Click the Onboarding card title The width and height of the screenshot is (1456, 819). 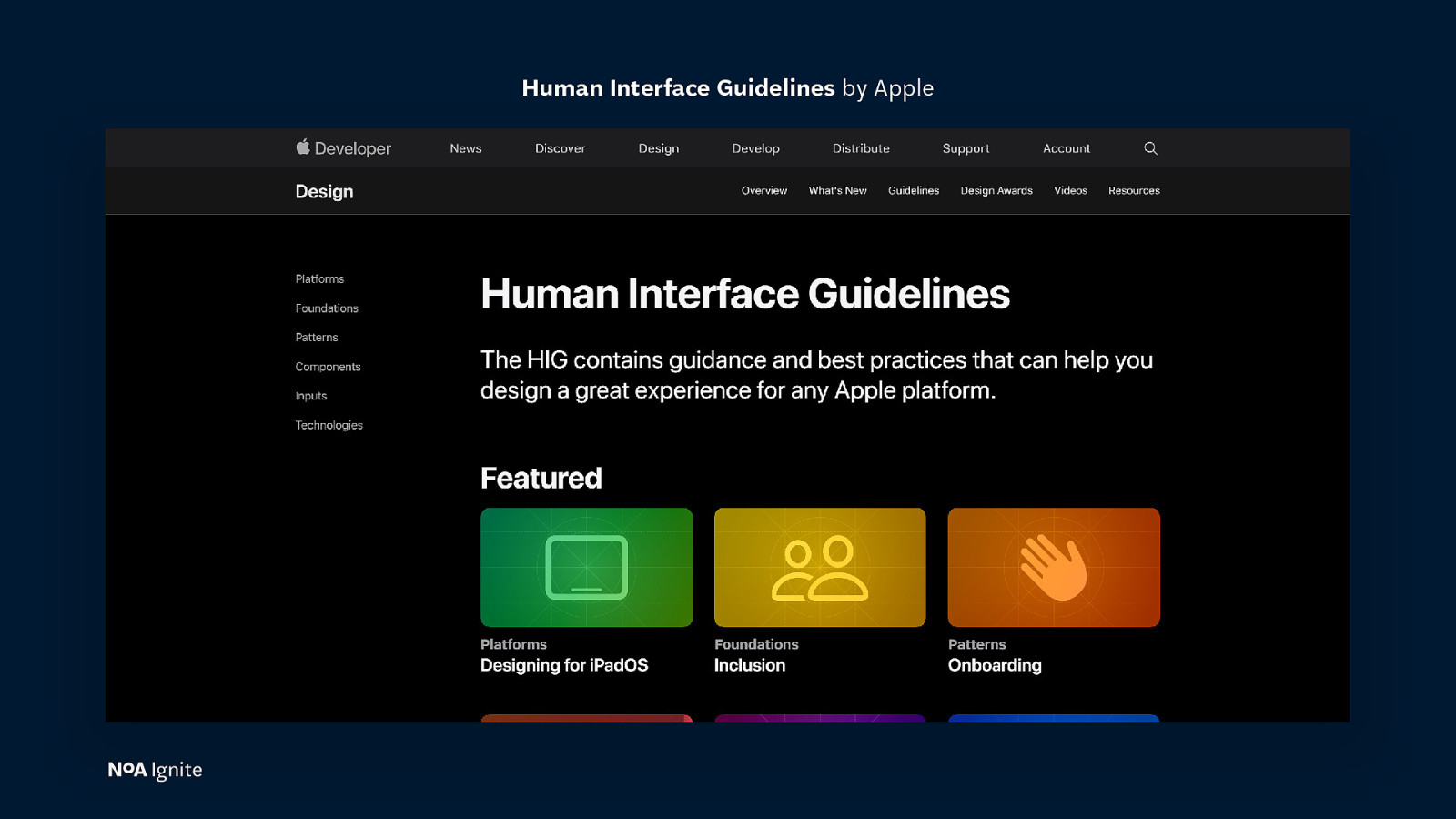[x=995, y=665]
